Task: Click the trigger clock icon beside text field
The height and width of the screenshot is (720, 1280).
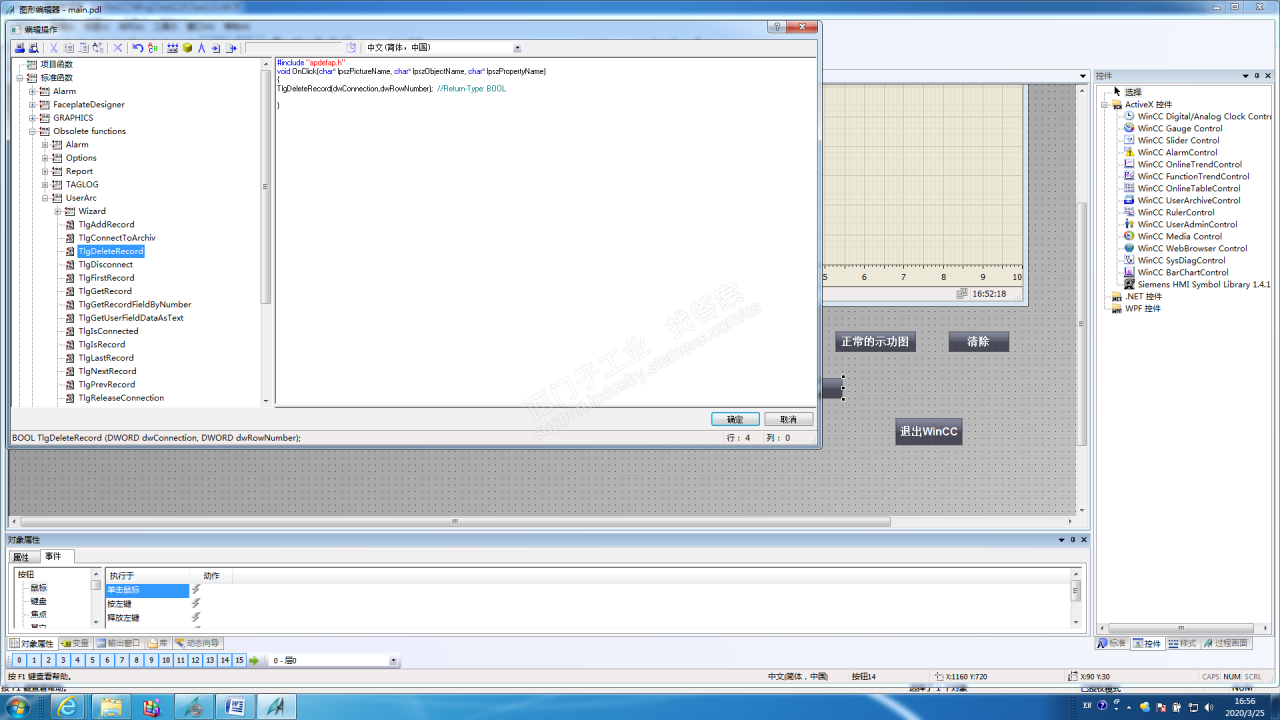Action: click(351, 48)
